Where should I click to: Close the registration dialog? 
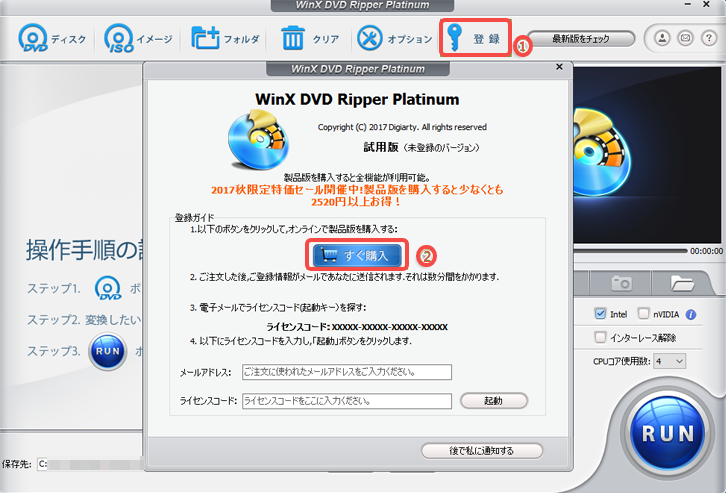point(559,67)
